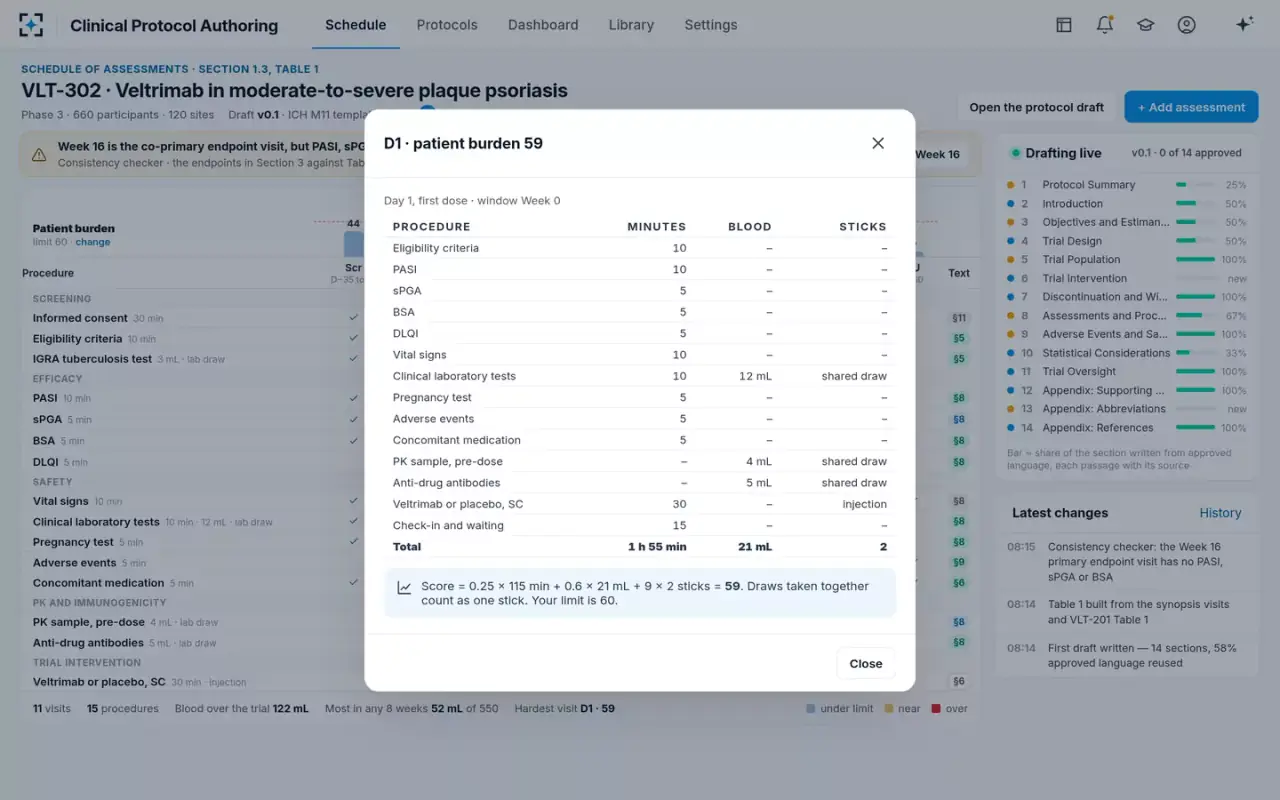Click the §11 badge on Informed consent row

pyautogui.click(x=959, y=318)
